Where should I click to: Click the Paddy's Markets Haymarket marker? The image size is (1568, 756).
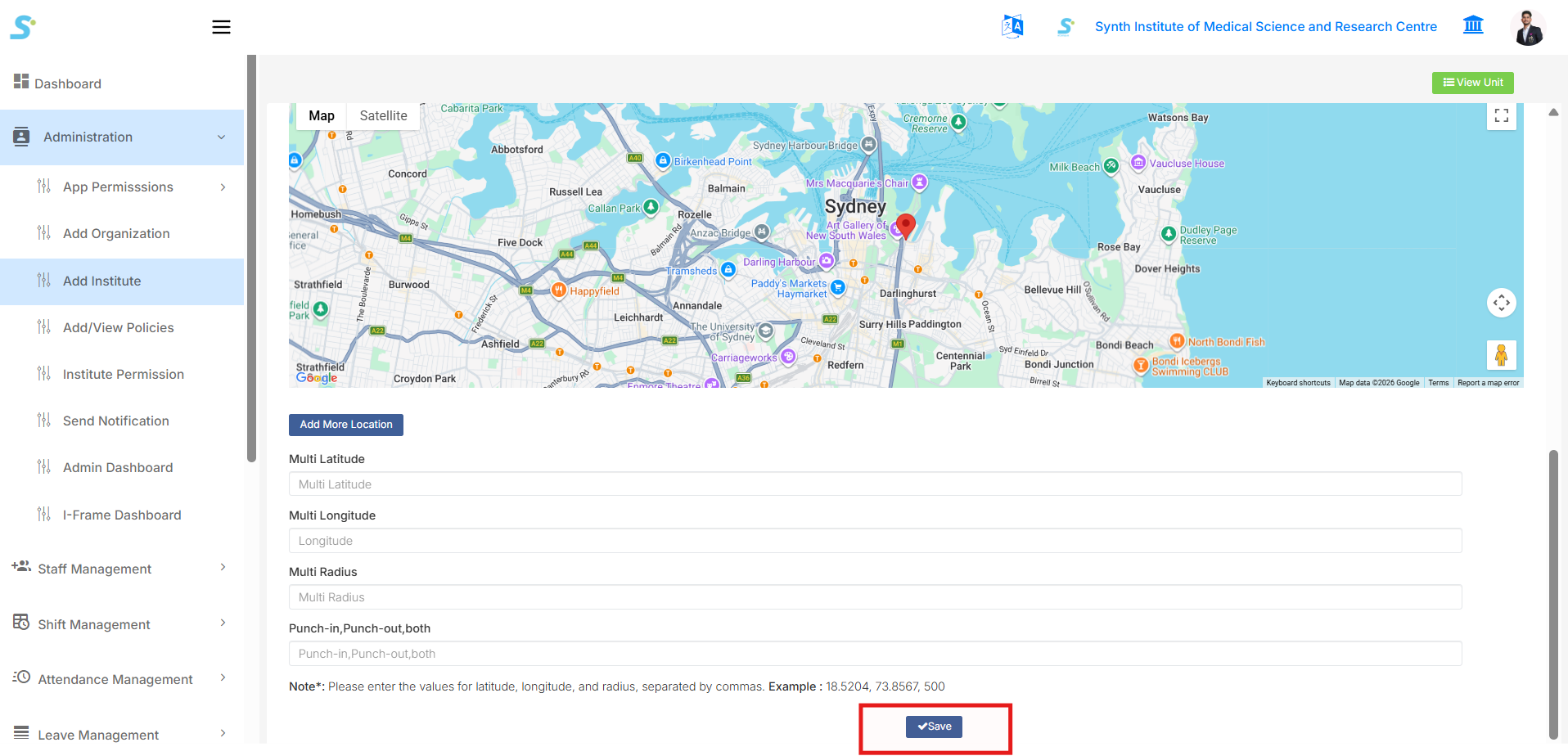pos(838,287)
